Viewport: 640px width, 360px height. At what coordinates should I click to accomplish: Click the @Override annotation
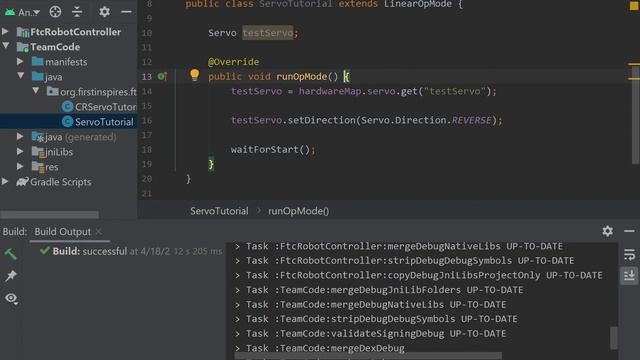[x=233, y=62]
